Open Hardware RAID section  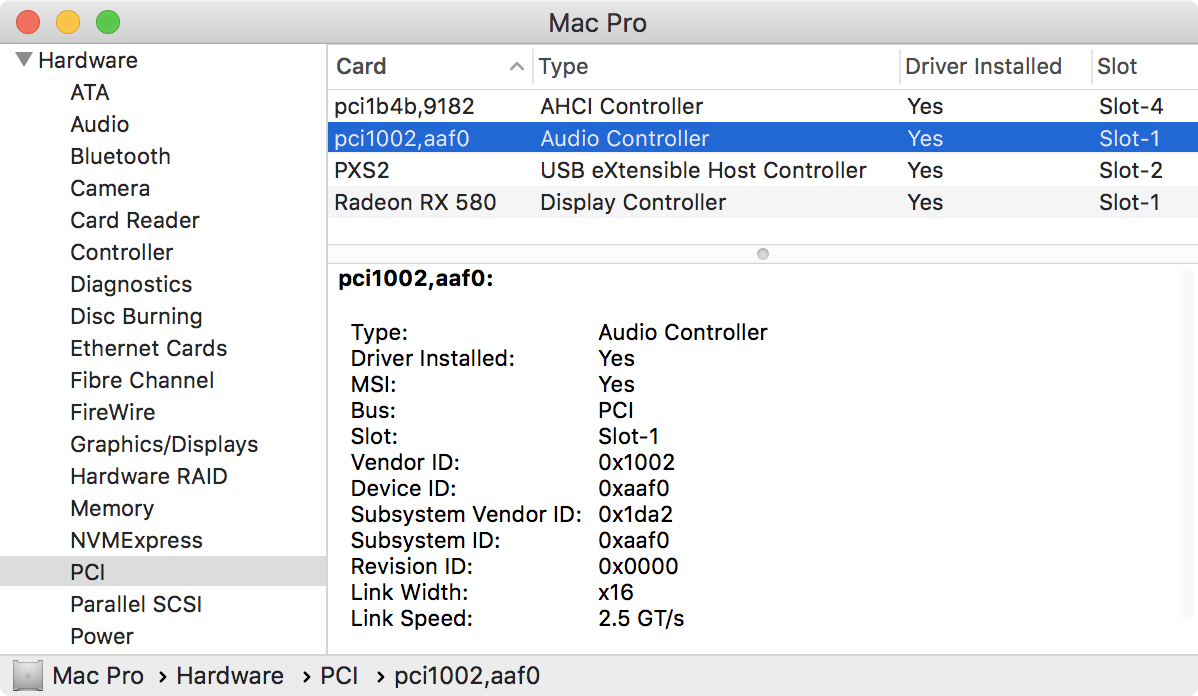(x=148, y=477)
